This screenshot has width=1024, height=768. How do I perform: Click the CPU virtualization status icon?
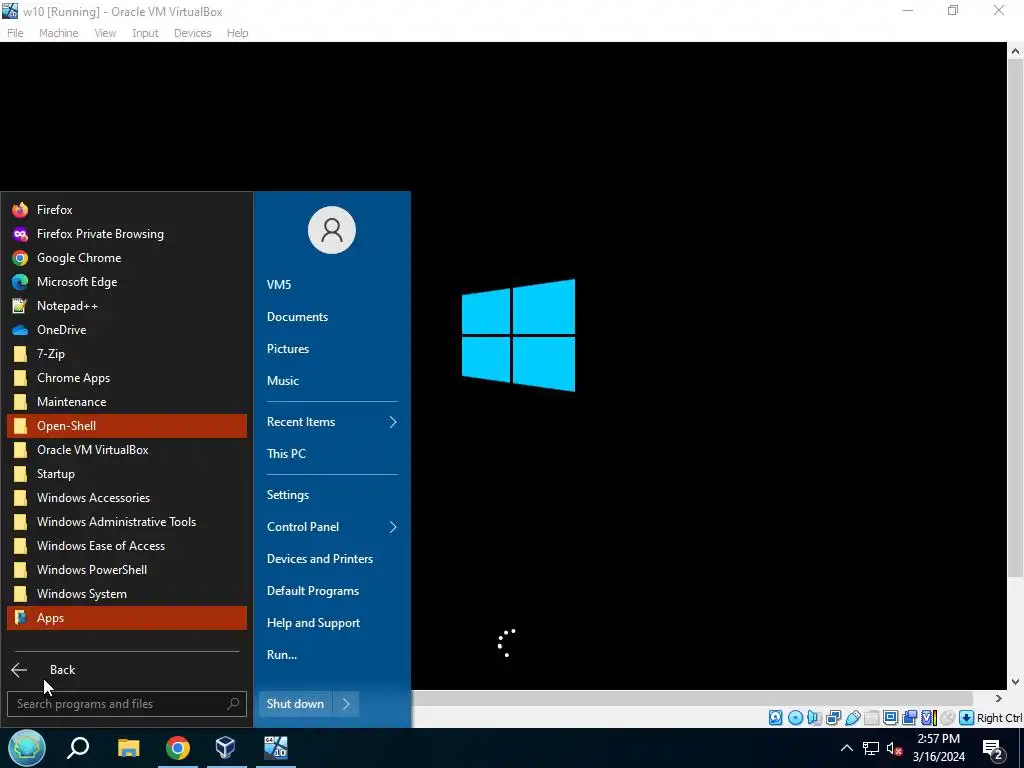pyautogui.click(x=928, y=718)
